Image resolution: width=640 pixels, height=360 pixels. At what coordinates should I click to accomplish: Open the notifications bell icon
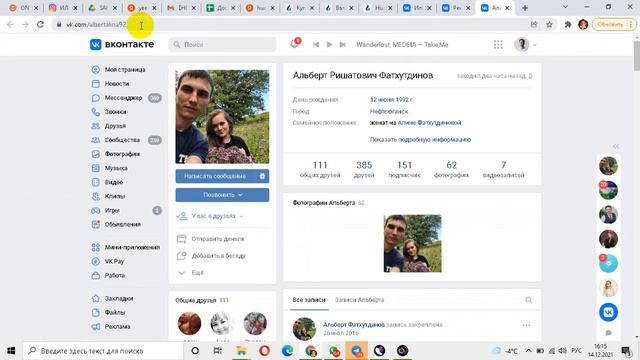(294, 44)
